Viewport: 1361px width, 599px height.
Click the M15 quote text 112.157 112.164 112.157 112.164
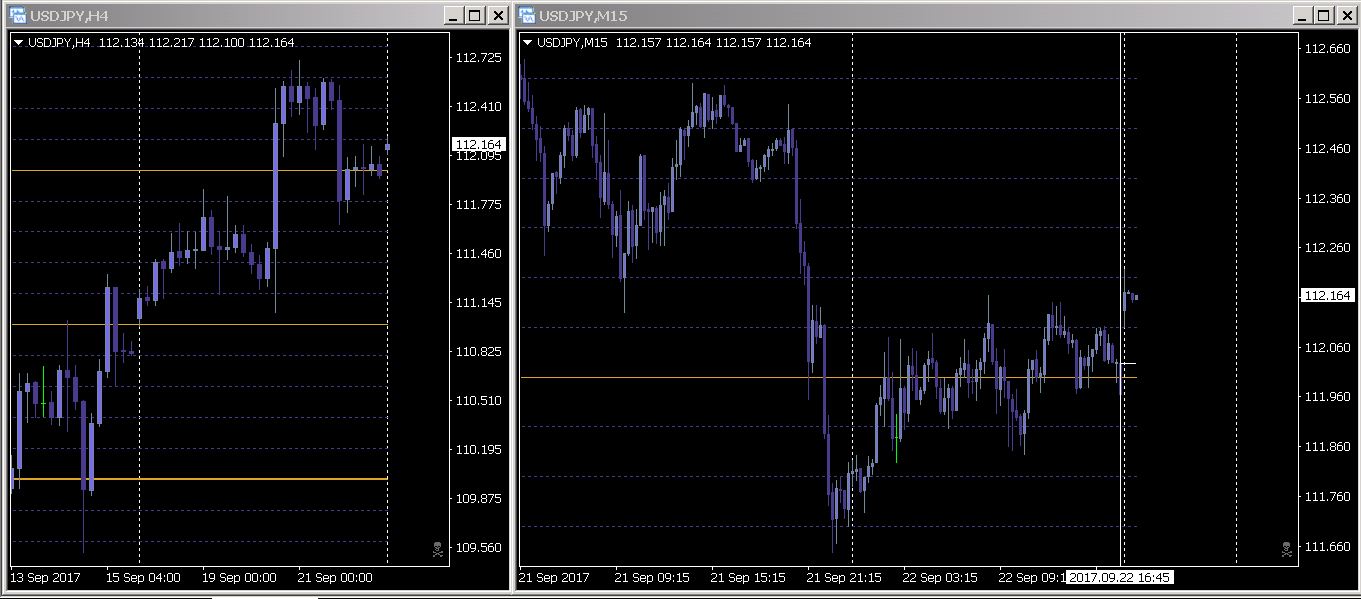[x=714, y=42]
